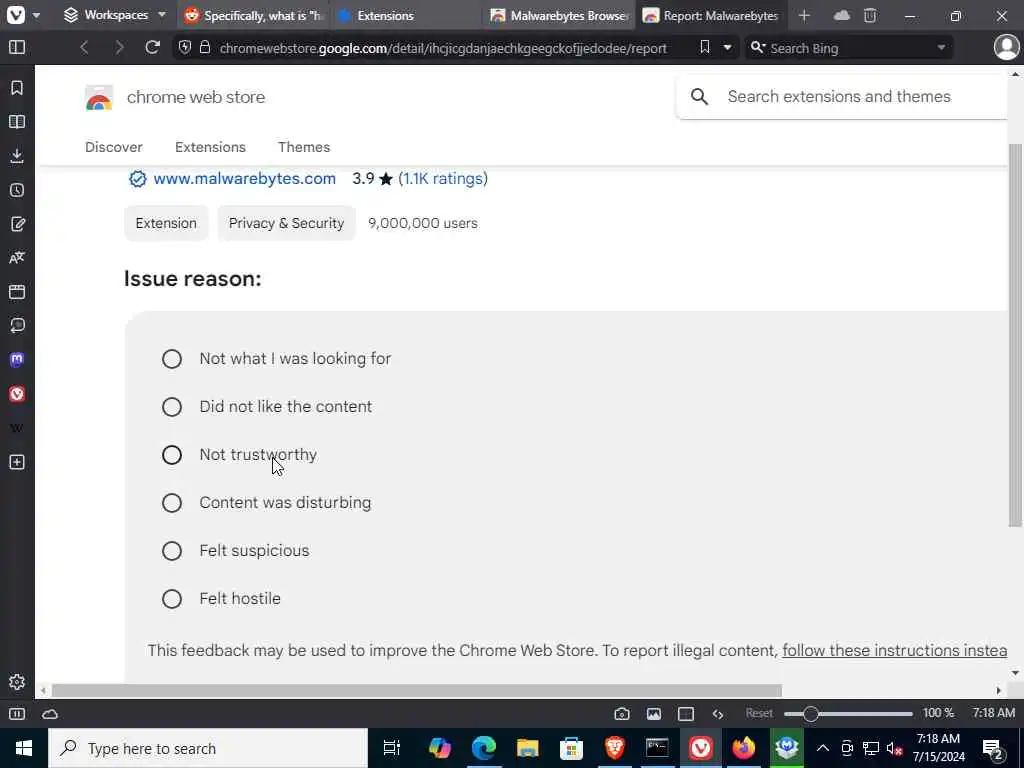Reset the page zoom level

759,713
